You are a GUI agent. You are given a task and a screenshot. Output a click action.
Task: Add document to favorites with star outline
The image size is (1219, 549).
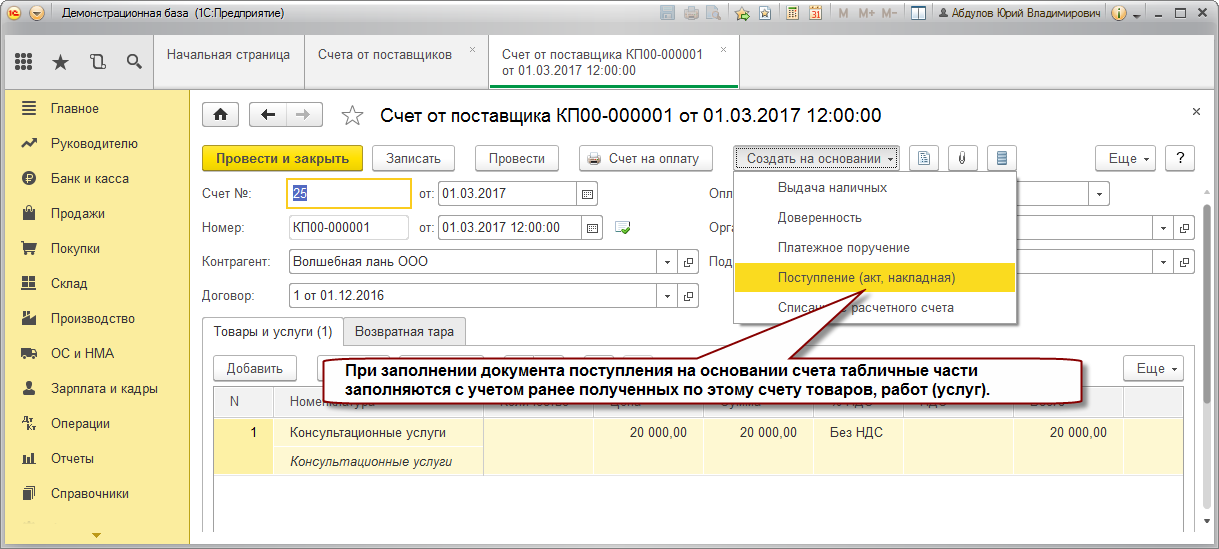(x=352, y=116)
